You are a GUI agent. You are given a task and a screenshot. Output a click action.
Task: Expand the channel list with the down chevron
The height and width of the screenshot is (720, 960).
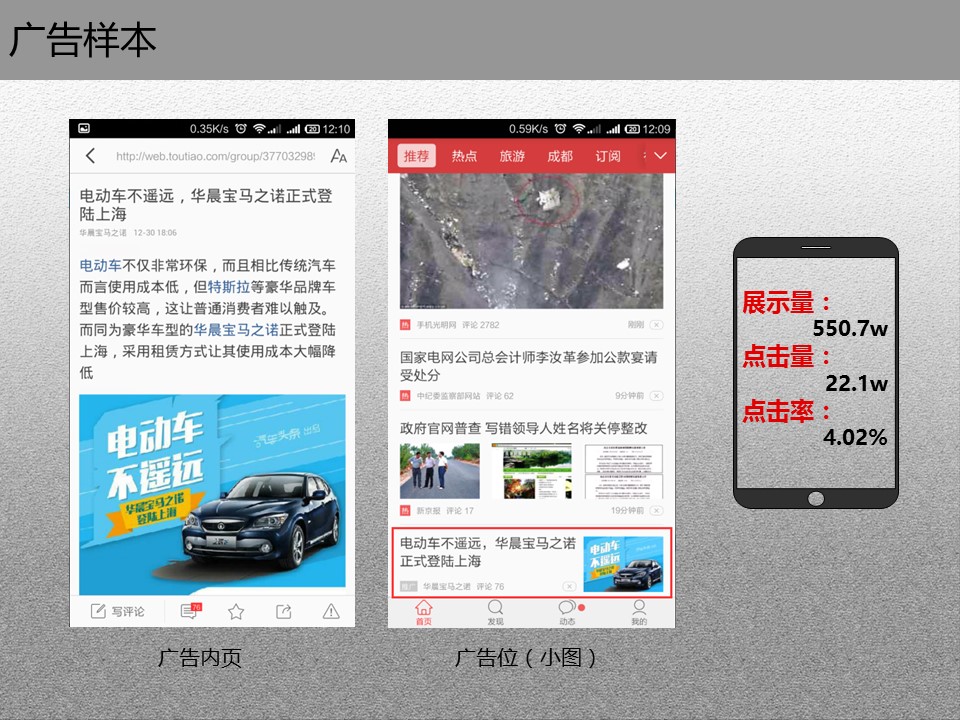660,156
